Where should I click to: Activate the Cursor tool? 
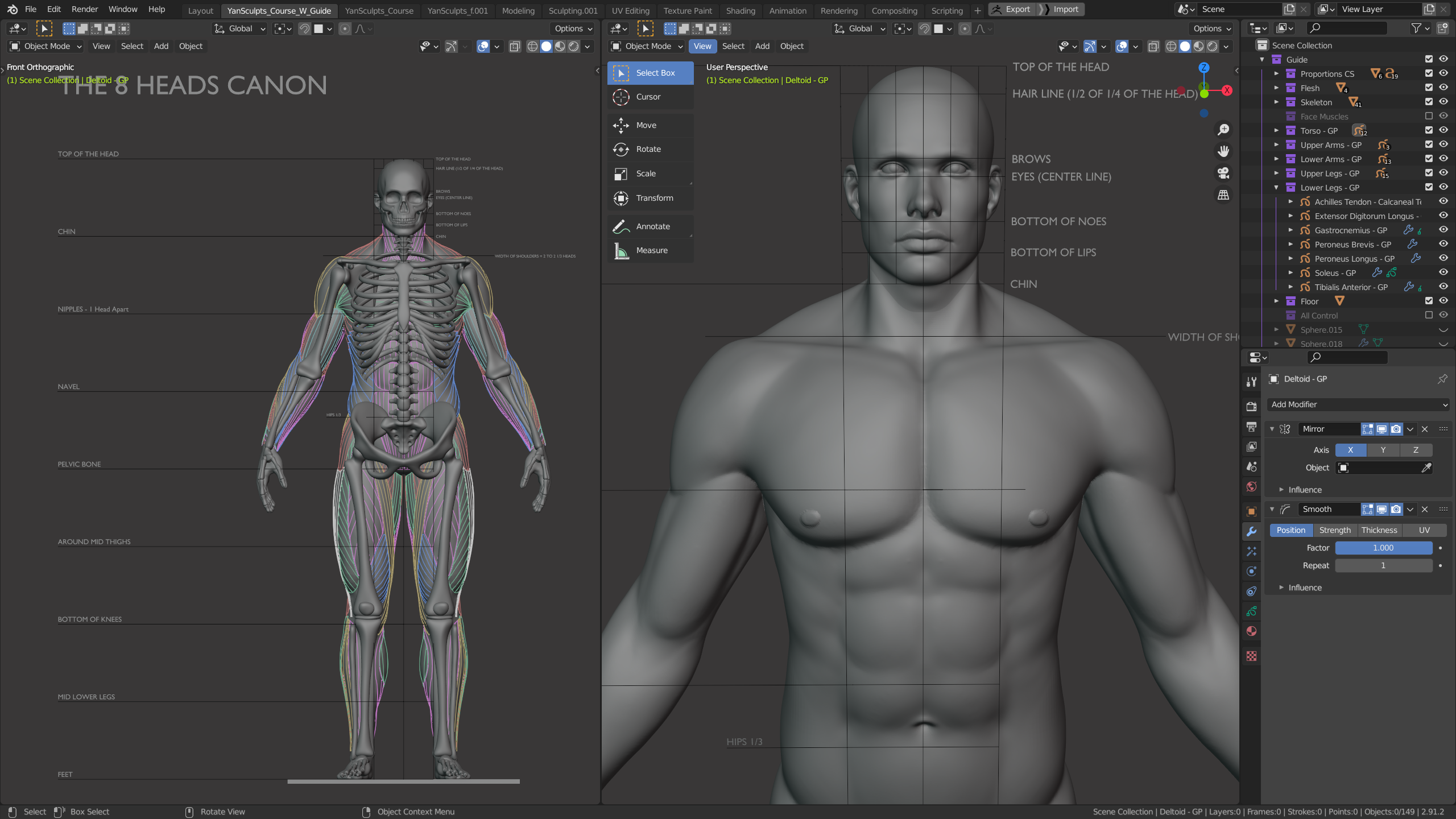click(647, 97)
